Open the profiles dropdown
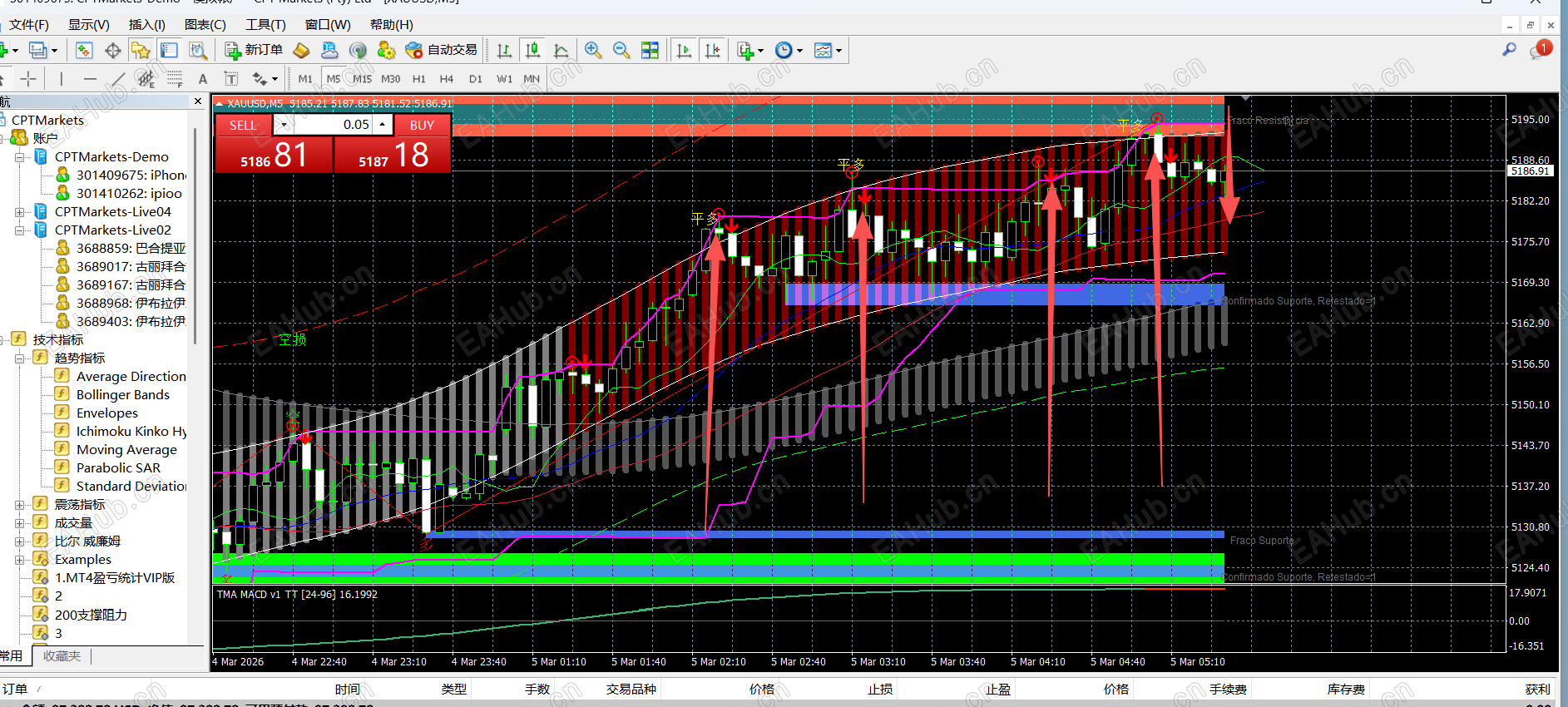Viewport: 1568px width, 707px height. tap(43, 51)
